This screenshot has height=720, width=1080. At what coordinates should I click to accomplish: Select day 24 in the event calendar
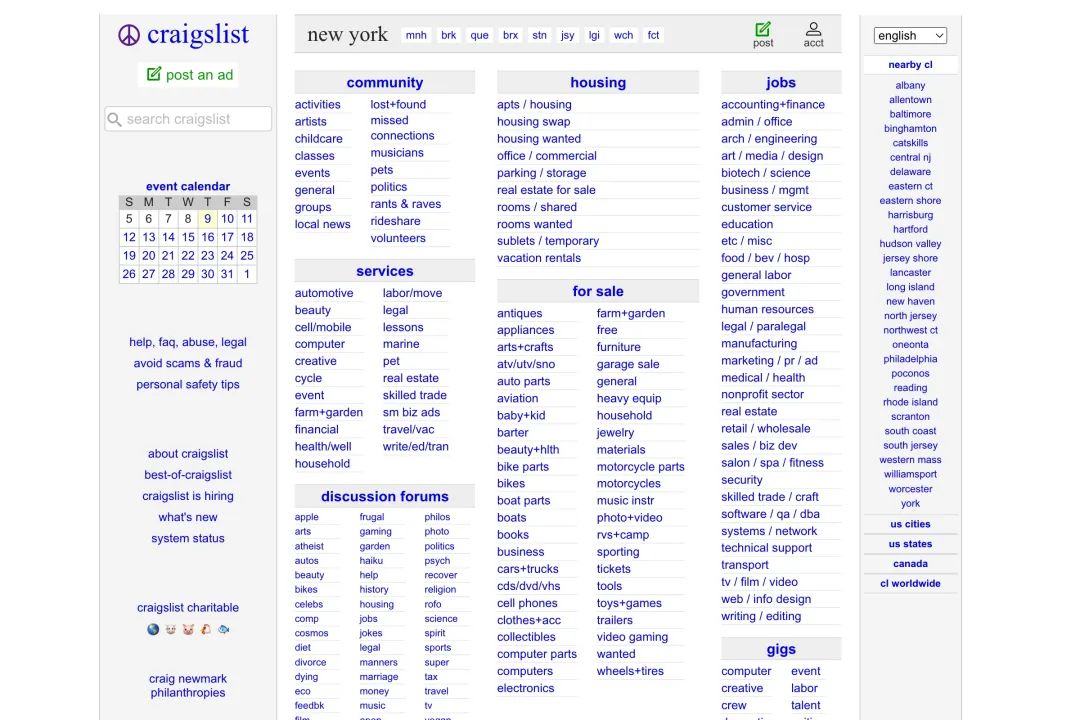click(227, 256)
